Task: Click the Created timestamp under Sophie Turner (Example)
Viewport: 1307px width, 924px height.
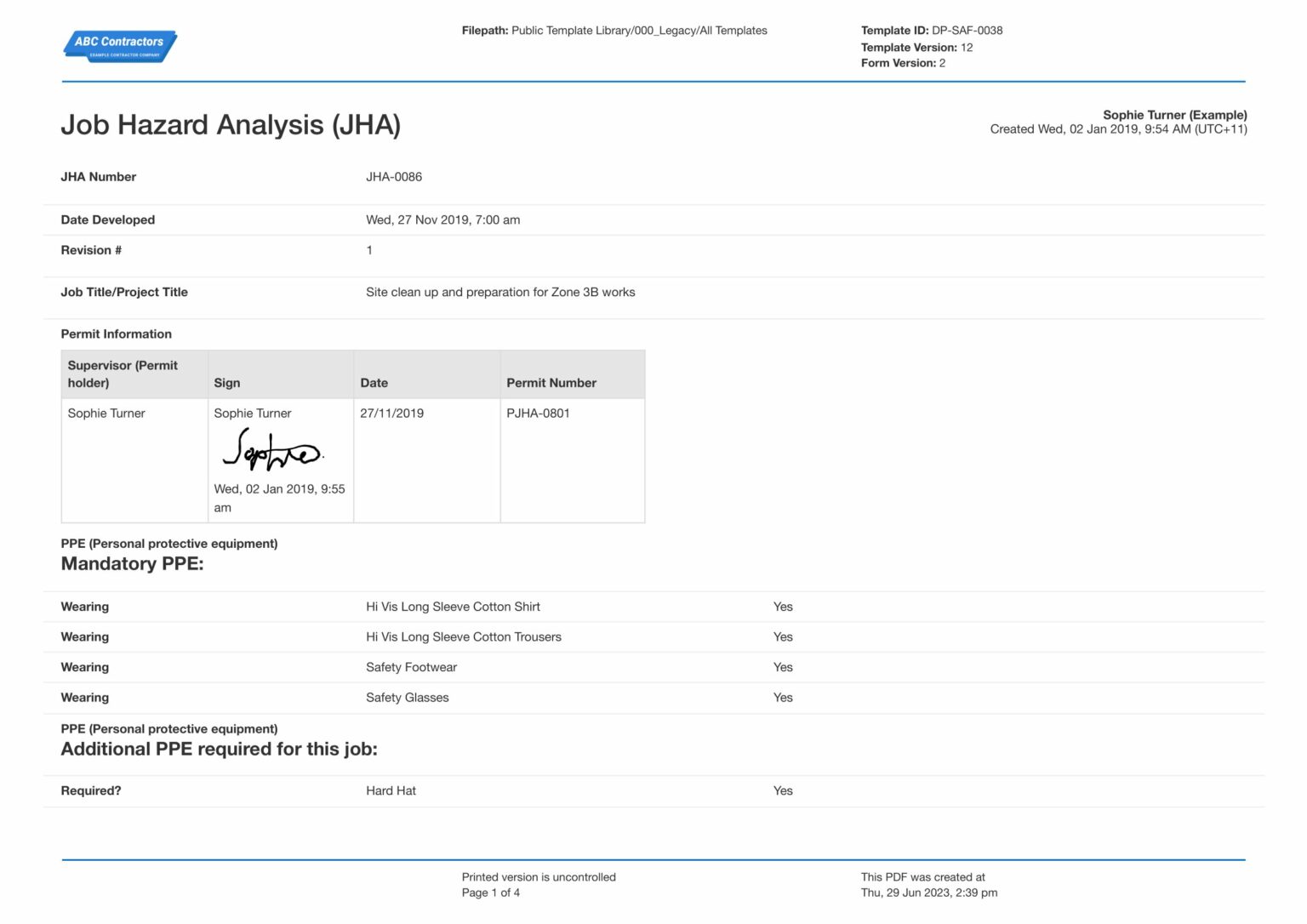Action: pyautogui.click(x=1118, y=129)
